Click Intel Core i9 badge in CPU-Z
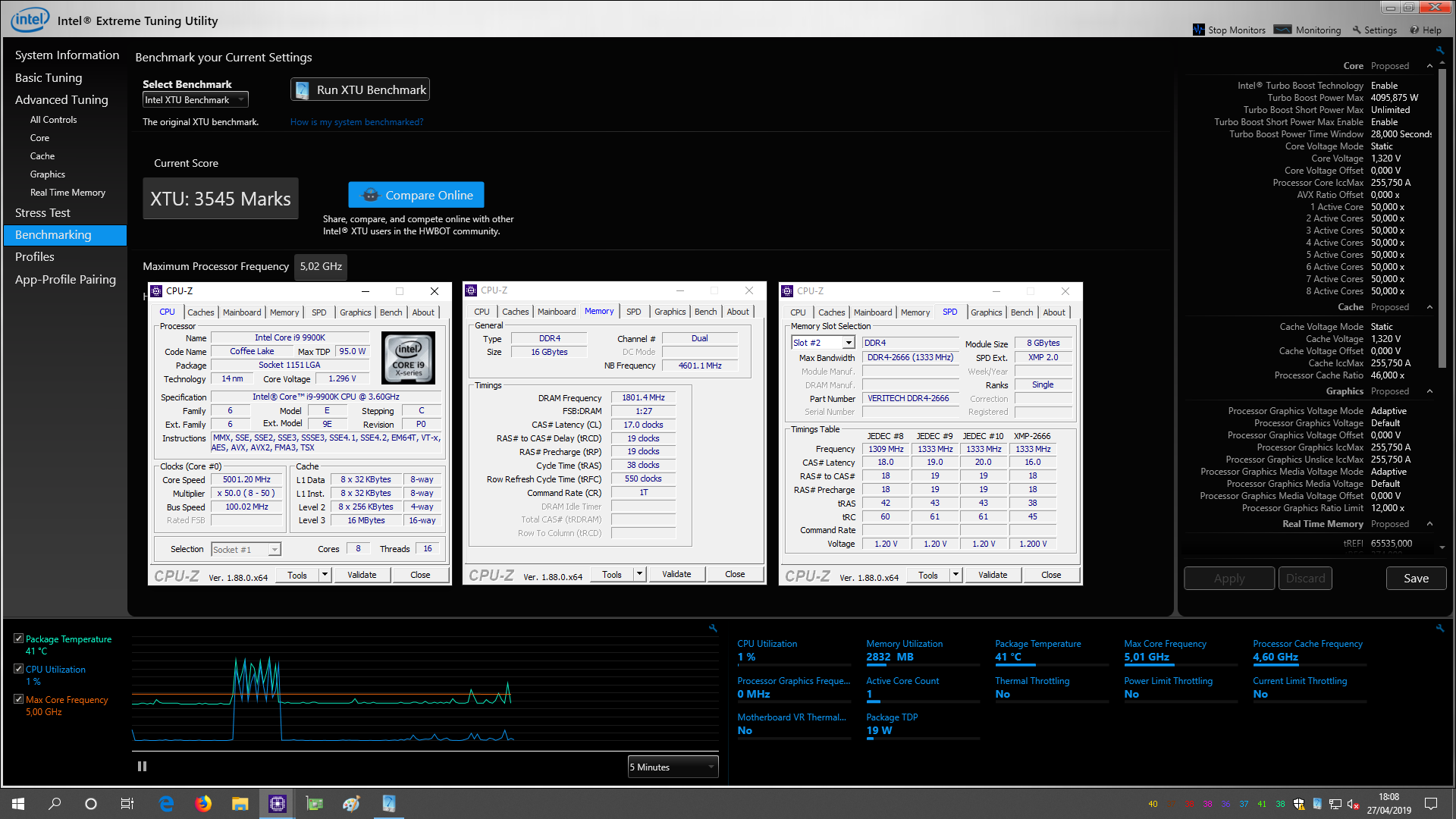Viewport: 1456px width, 819px height. (x=408, y=357)
